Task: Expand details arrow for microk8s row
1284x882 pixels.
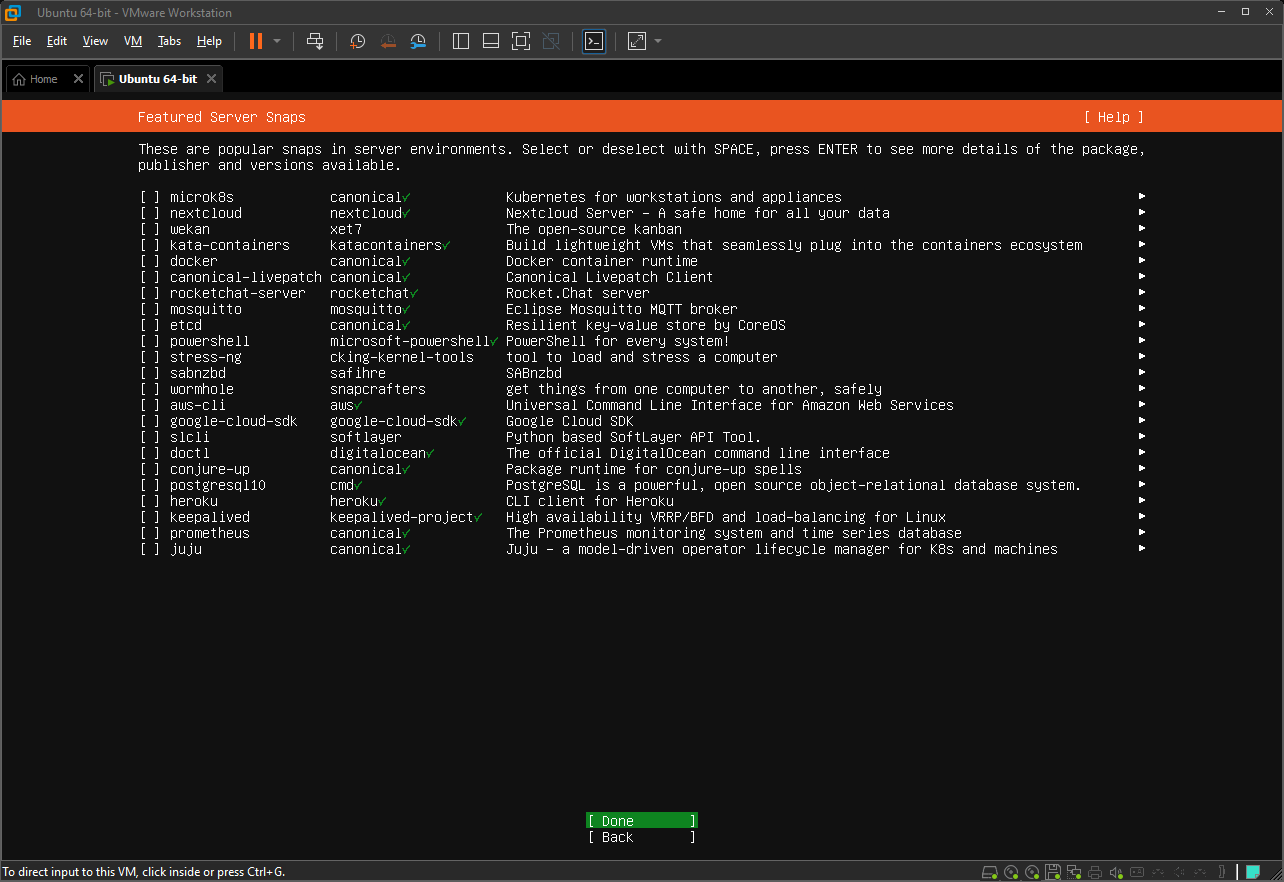Action: point(1141,197)
